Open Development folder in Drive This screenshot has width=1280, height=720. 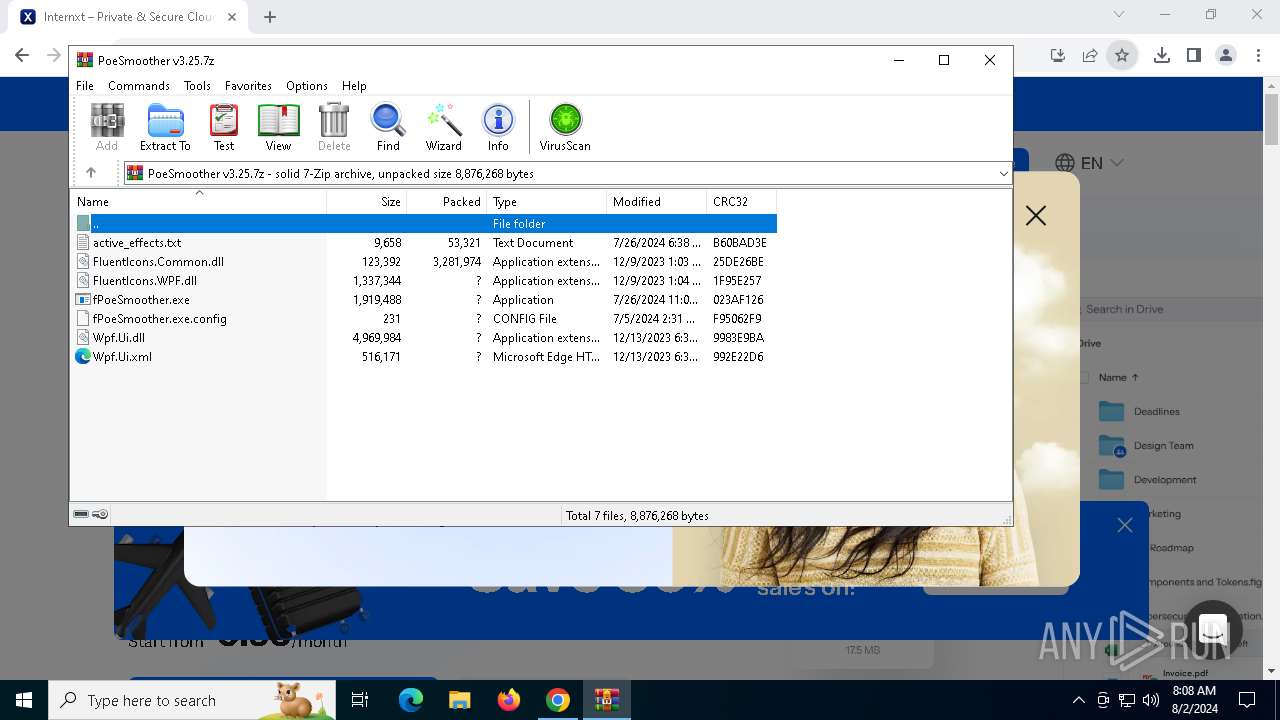(1147, 480)
